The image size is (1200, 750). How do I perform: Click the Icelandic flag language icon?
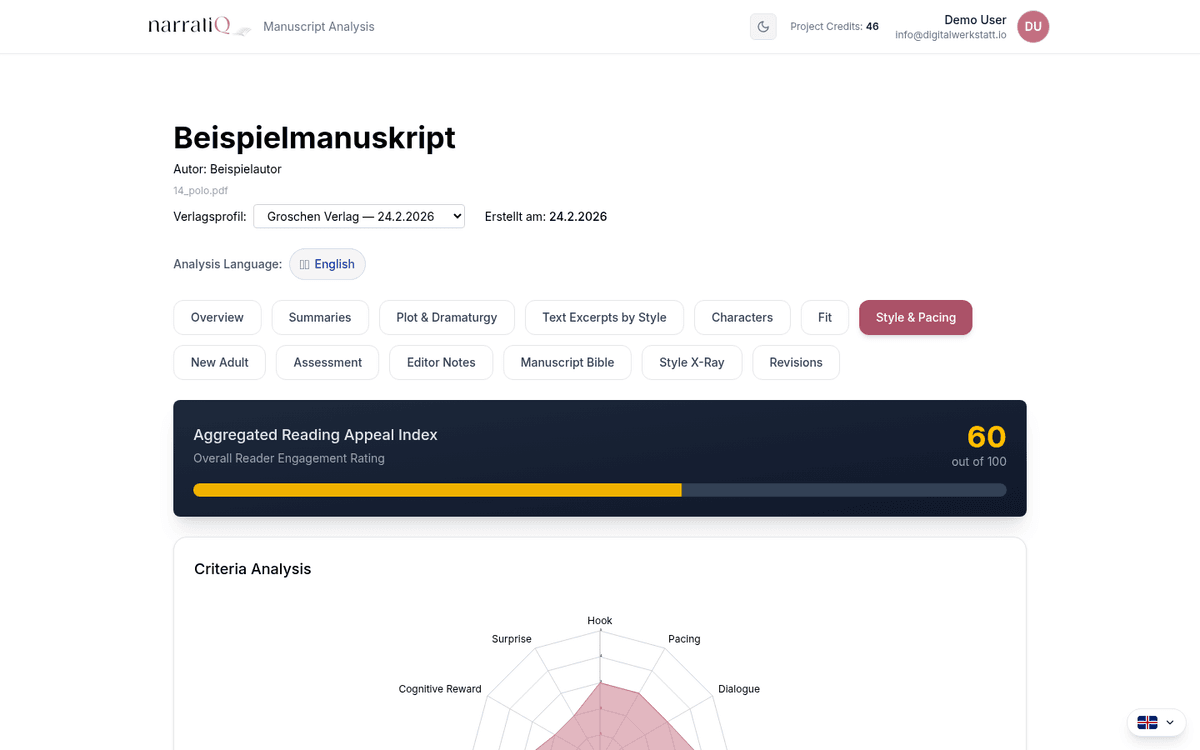pos(1148,722)
